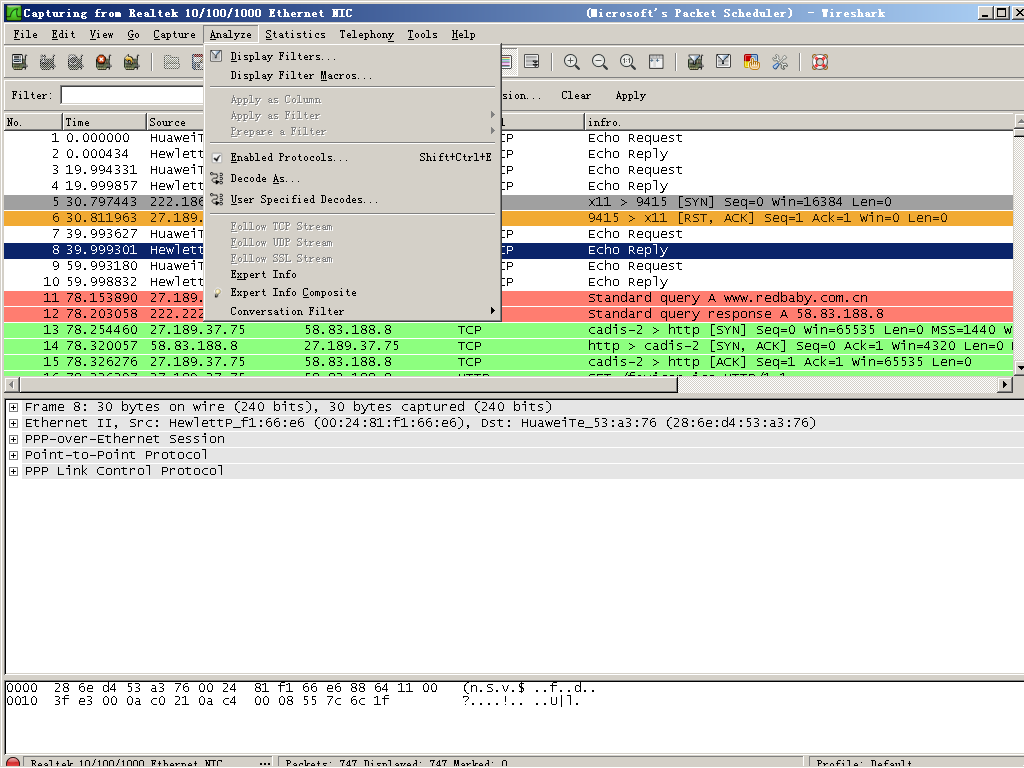Click hex dump line 0010 bytes
This screenshot has height=768, width=1024.
pos(221,701)
